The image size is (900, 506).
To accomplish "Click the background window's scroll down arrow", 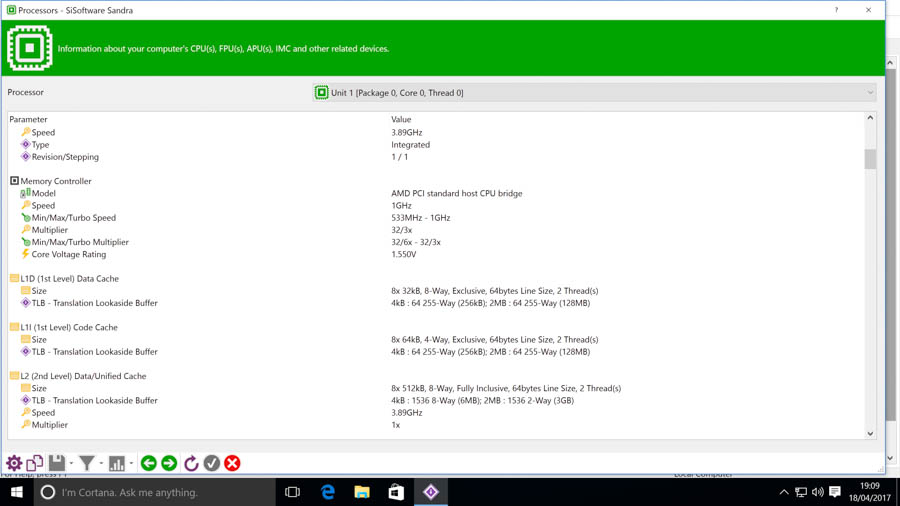I will click(x=890, y=458).
